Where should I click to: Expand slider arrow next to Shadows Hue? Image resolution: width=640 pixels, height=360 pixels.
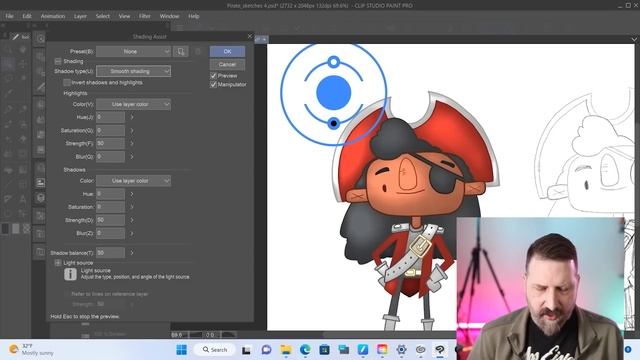coord(132,194)
